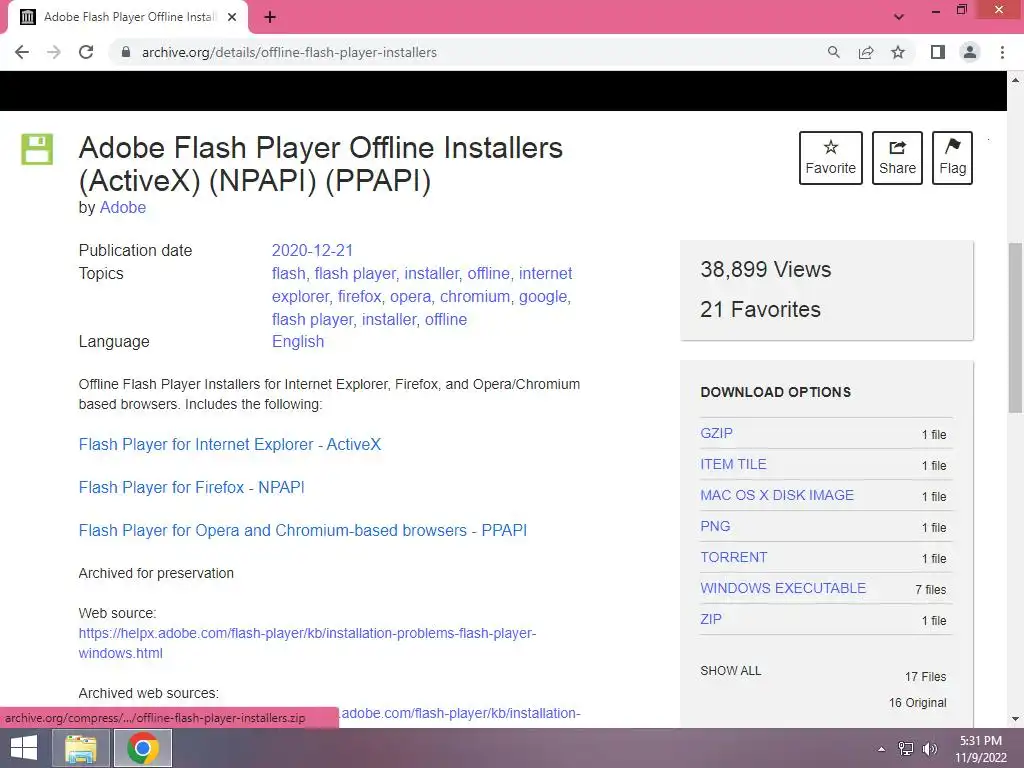Open the Windows Start button
The width and height of the screenshot is (1024, 768).
[x=24, y=748]
